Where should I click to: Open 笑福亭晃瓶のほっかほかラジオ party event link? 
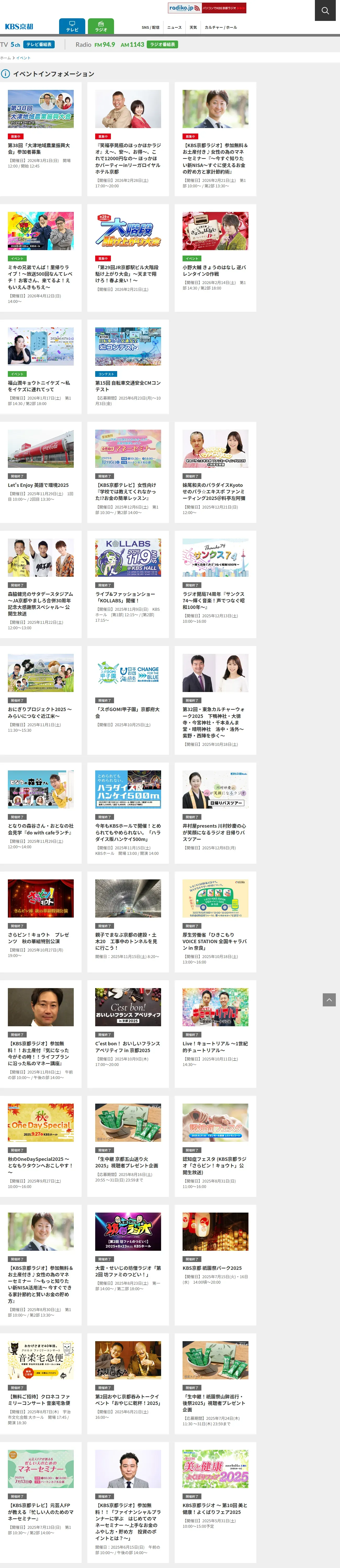(x=128, y=159)
